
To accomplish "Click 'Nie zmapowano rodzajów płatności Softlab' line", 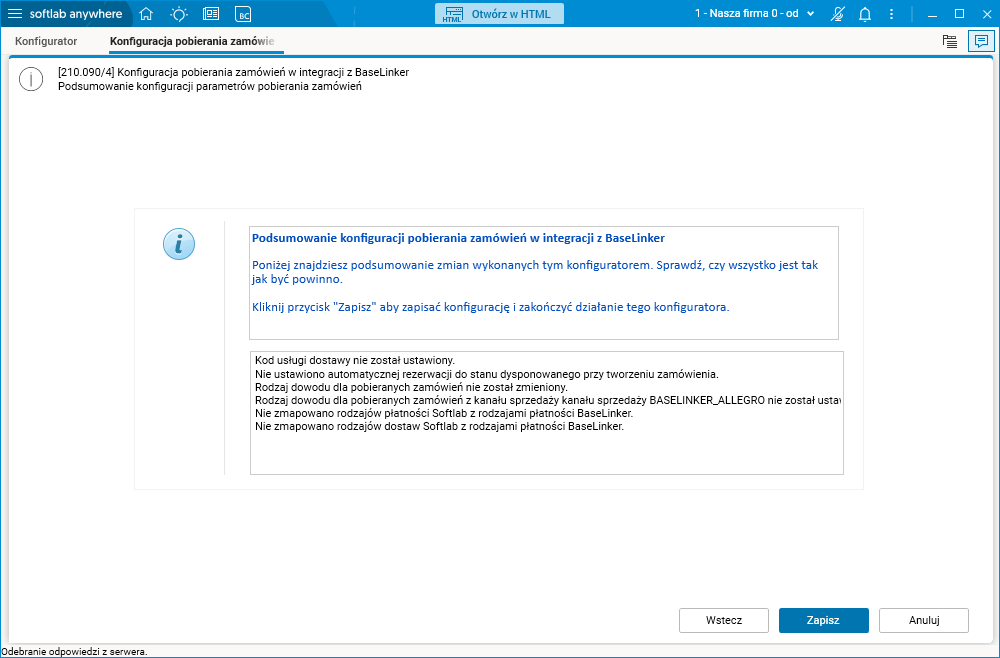I will (444, 413).
